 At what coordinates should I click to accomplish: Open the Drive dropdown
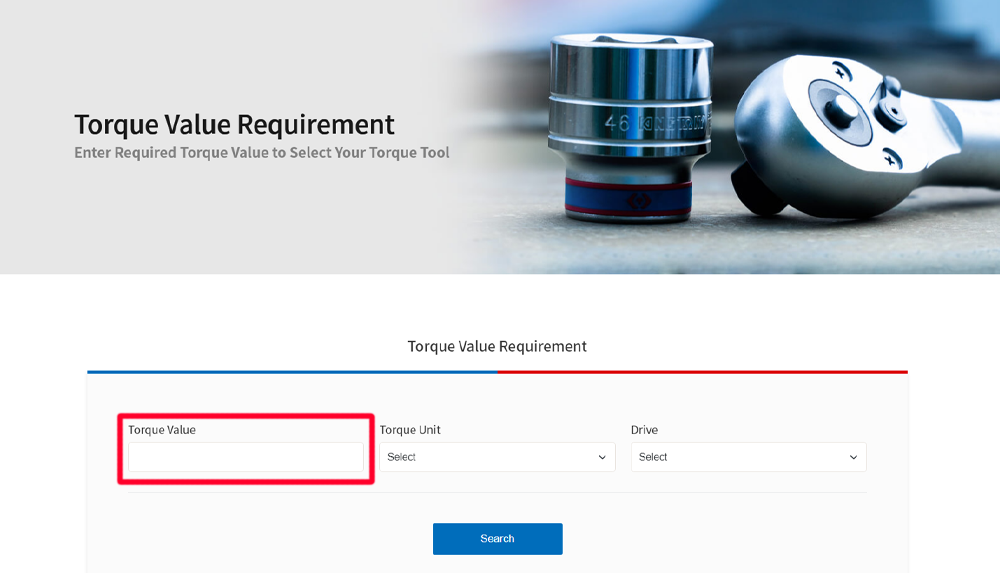pos(748,457)
